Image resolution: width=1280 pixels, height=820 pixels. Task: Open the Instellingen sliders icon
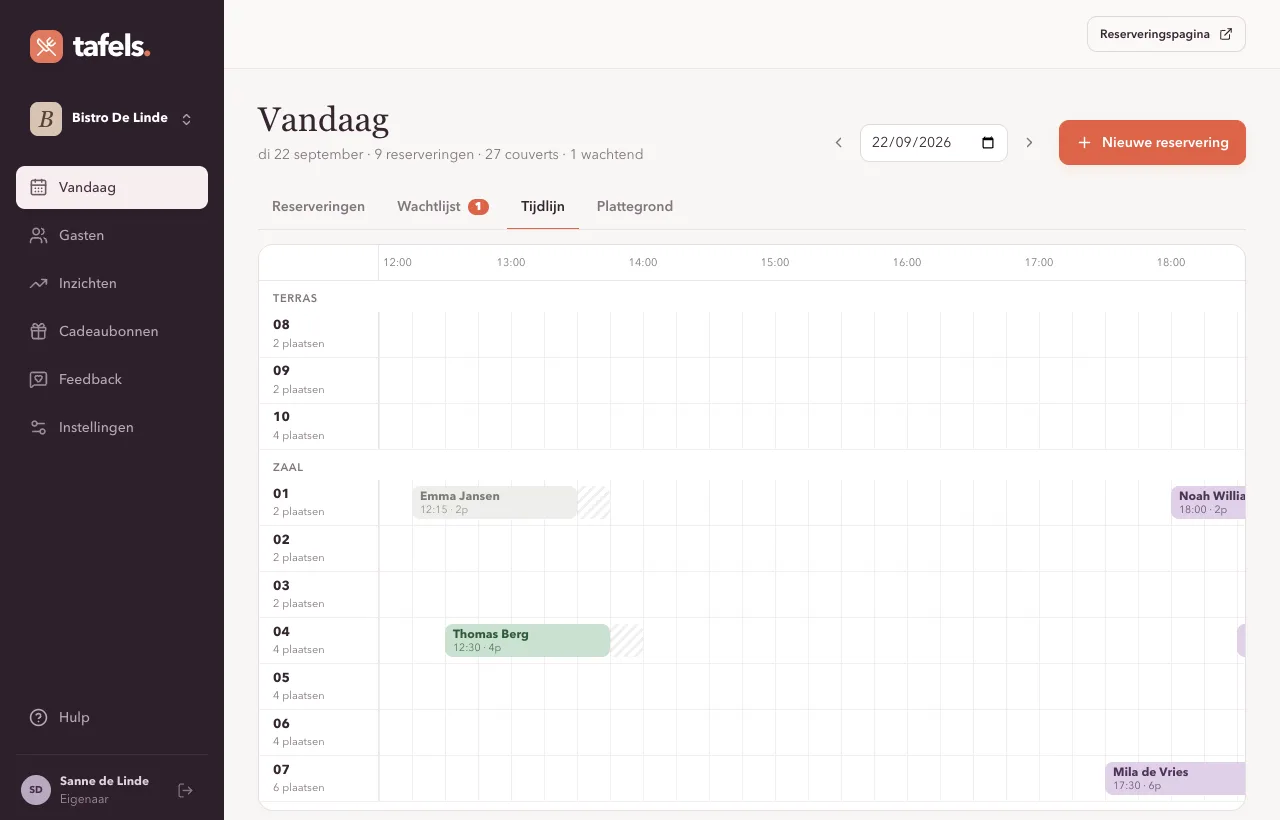tap(39, 427)
